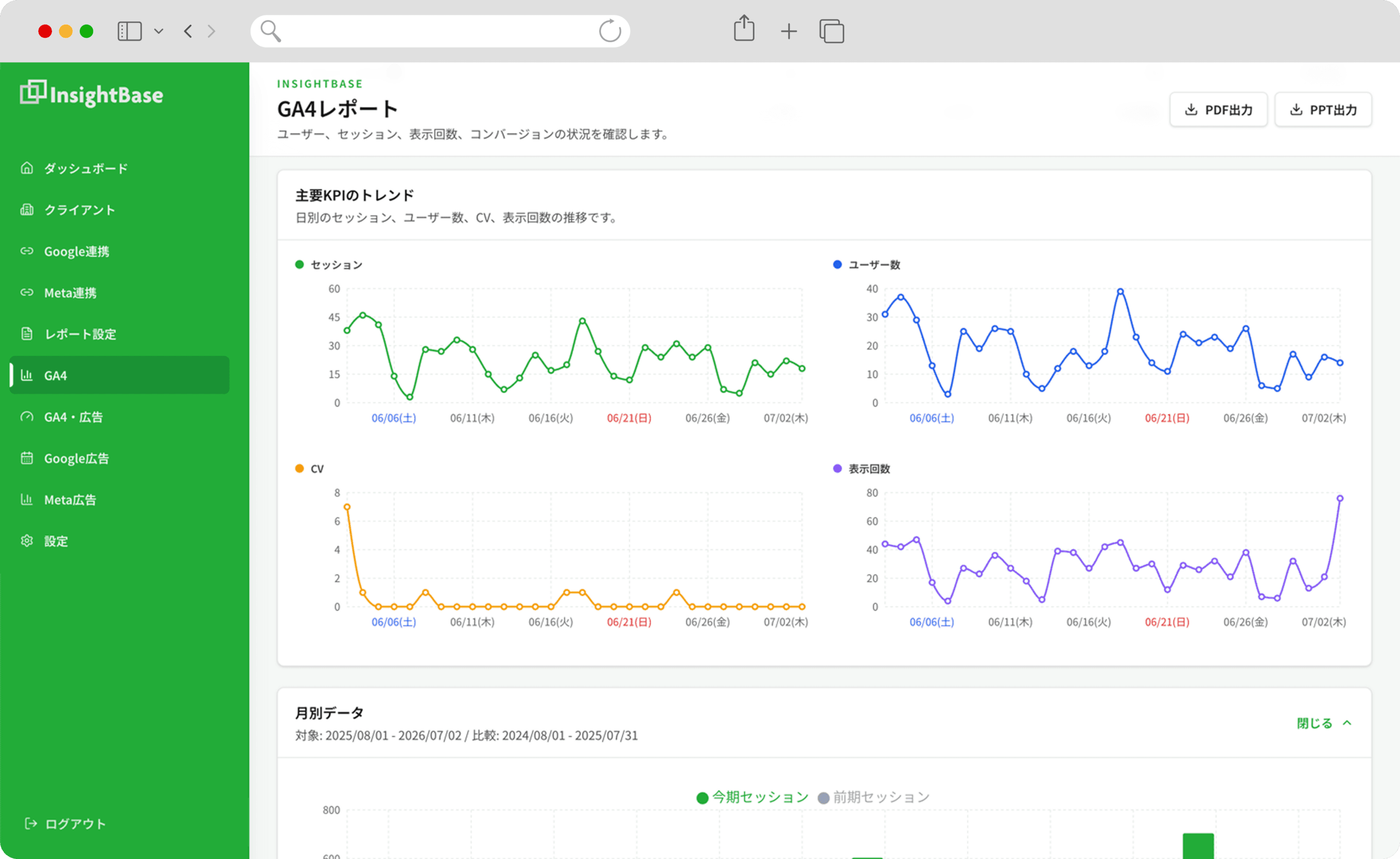Click 07/02(木) label under 表示回数 chart

point(1324,622)
